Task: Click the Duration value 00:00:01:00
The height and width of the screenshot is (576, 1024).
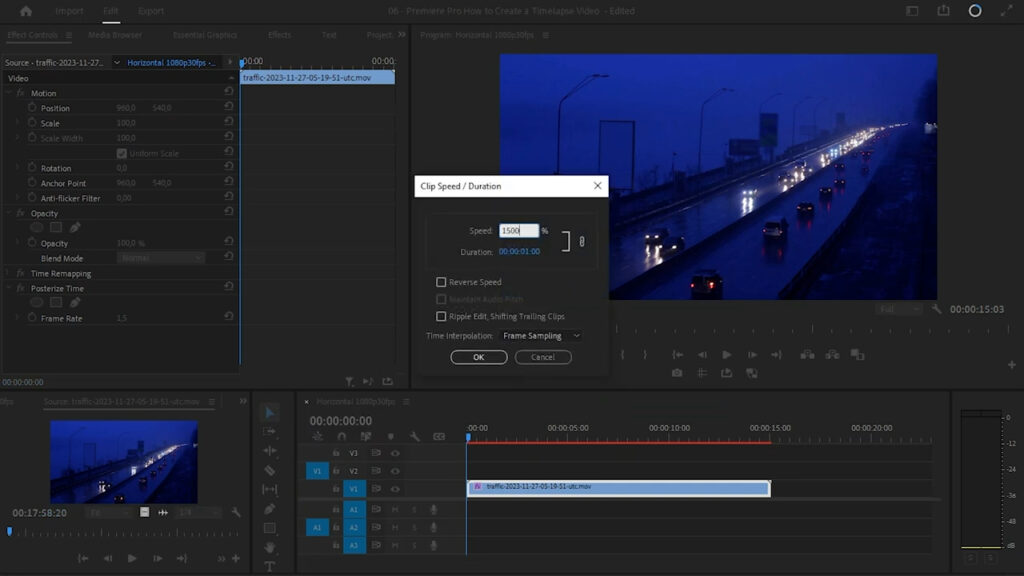Action: [x=519, y=251]
